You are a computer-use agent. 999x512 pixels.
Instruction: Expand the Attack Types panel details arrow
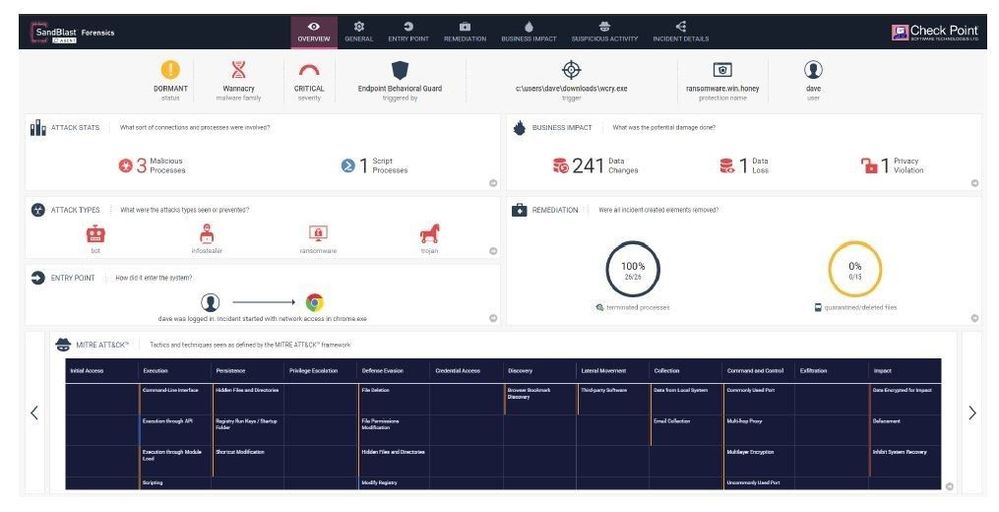(x=493, y=251)
